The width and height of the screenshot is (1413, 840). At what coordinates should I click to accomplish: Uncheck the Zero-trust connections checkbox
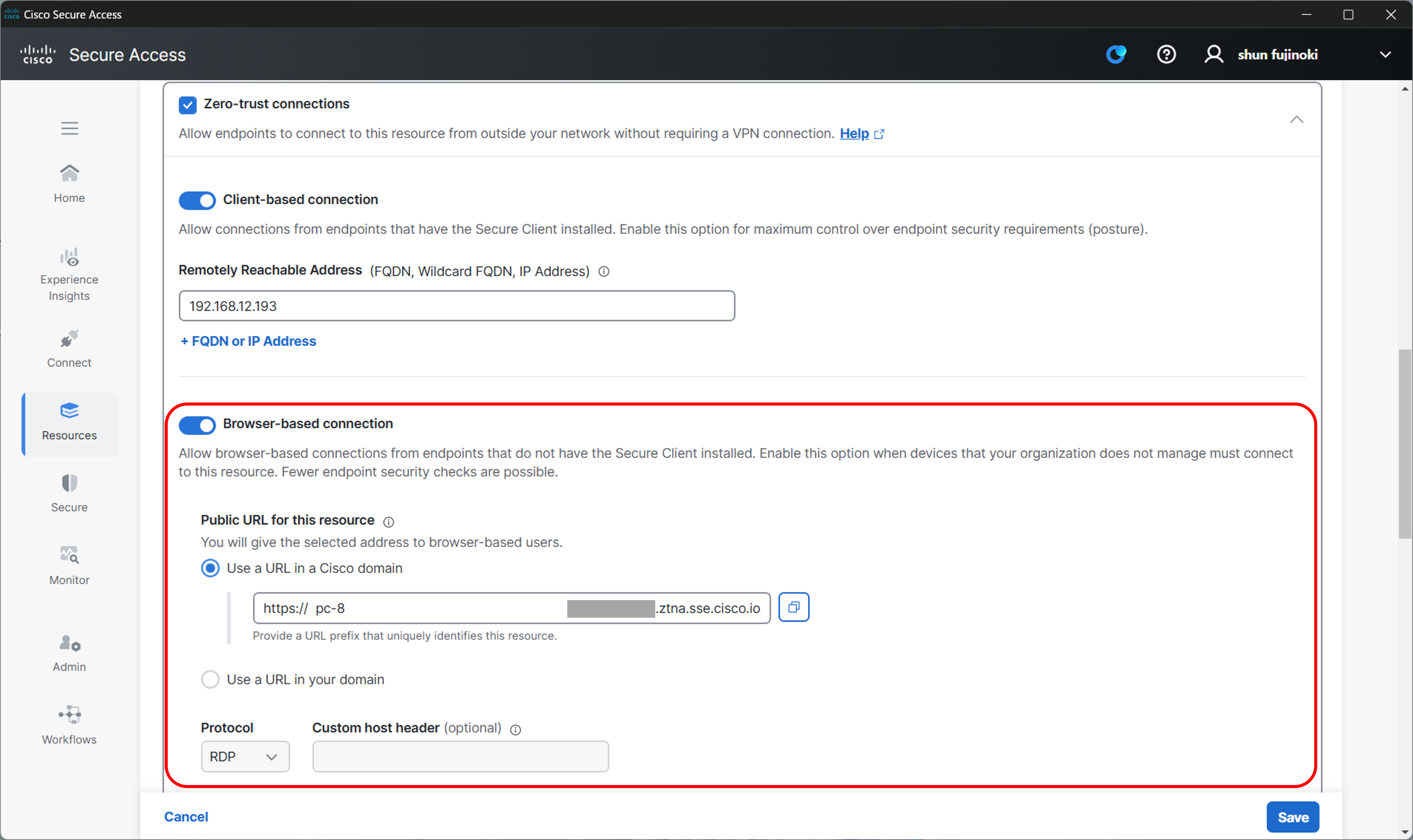tap(187, 105)
